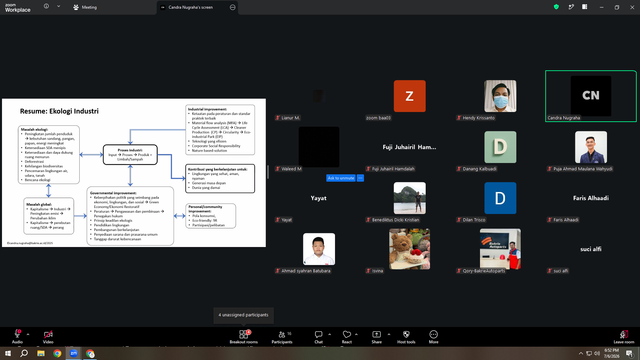Show hidden system tray icons

[580, 353]
